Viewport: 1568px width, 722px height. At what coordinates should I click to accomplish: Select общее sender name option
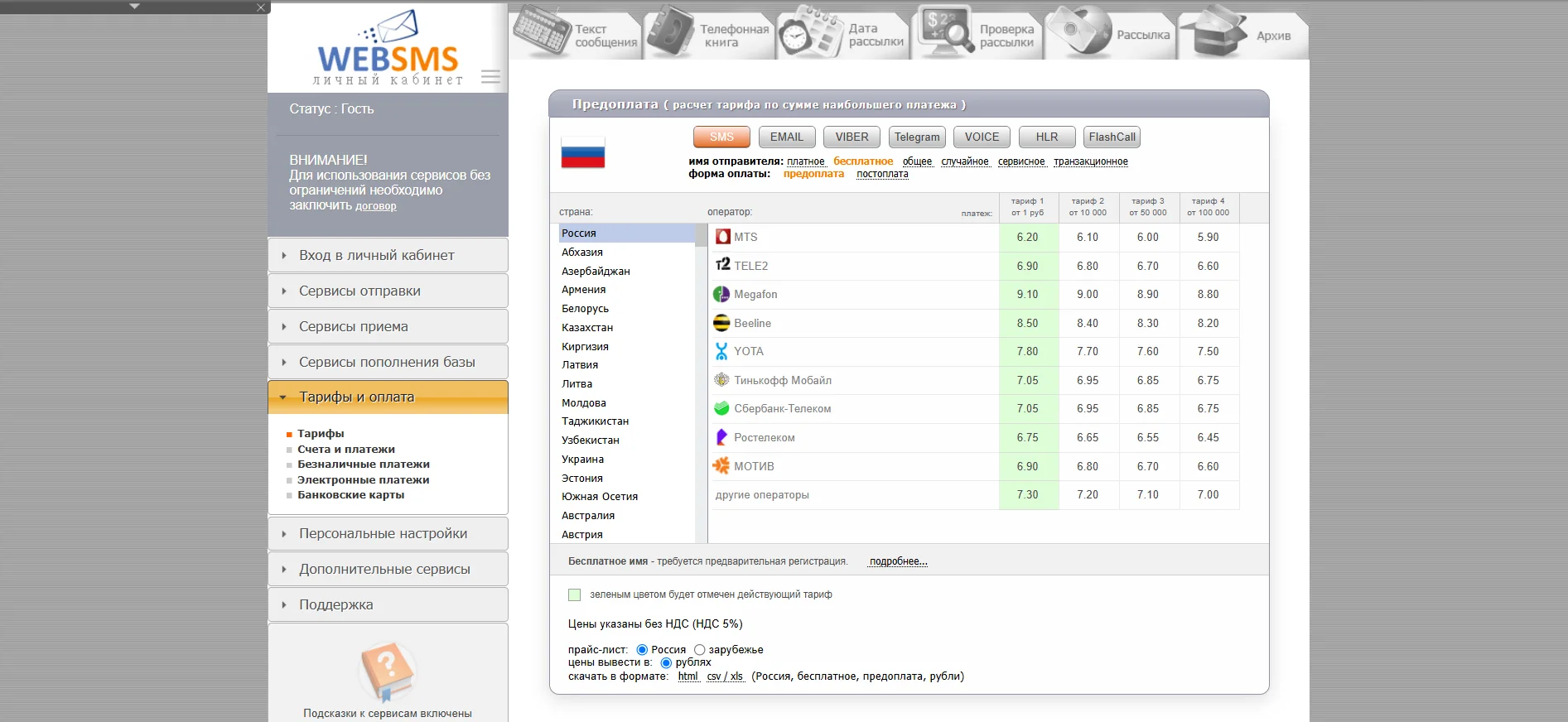click(917, 161)
